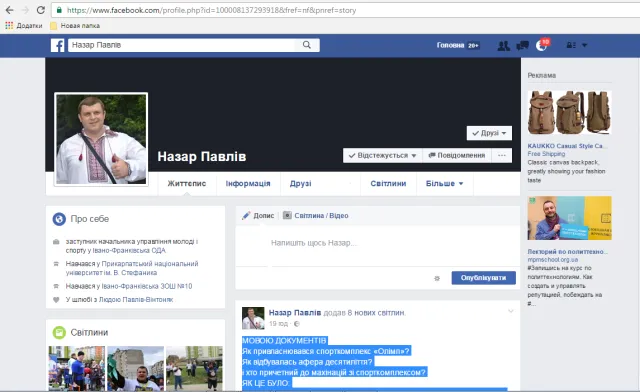Open the post author small avatar

[253, 318]
